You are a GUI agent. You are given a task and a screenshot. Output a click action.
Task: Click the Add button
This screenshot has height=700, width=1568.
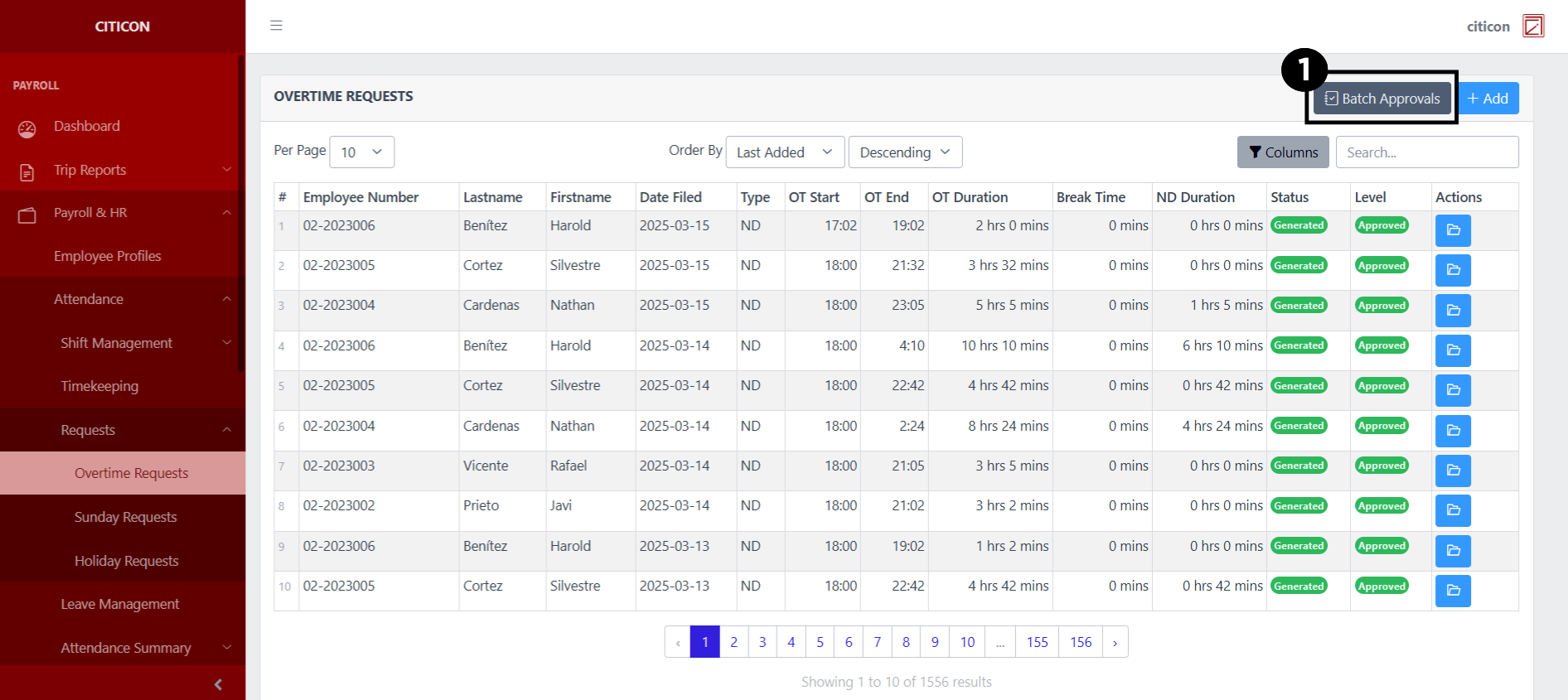point(1488,99)
